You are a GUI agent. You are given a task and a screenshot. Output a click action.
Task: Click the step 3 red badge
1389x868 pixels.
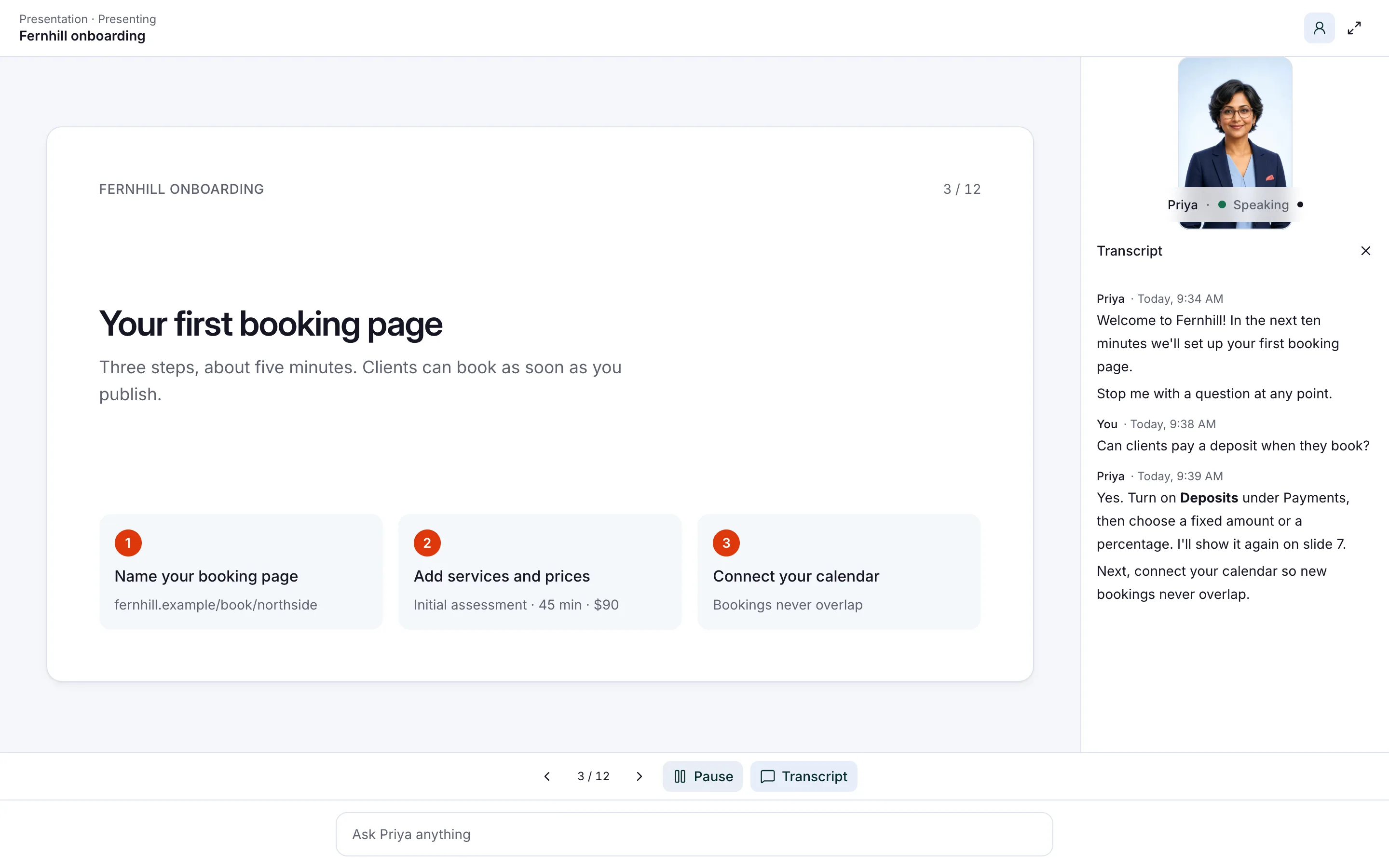click(726, 542)
